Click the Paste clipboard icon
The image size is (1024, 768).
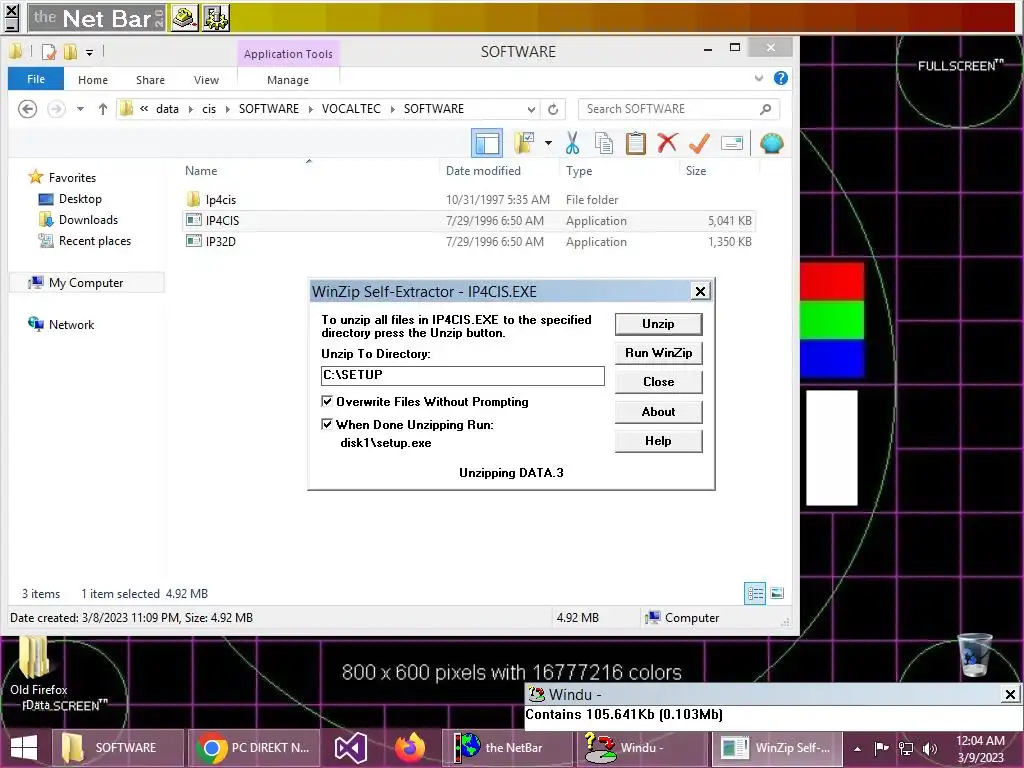tap(635, 143)
